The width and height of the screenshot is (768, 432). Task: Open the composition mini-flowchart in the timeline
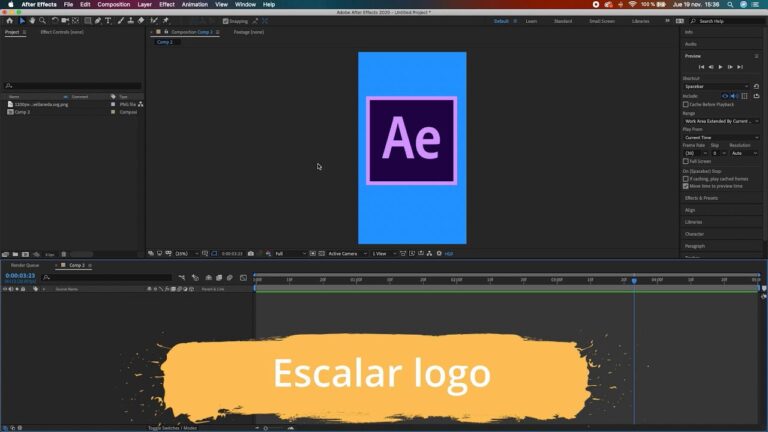pos(182,278)
